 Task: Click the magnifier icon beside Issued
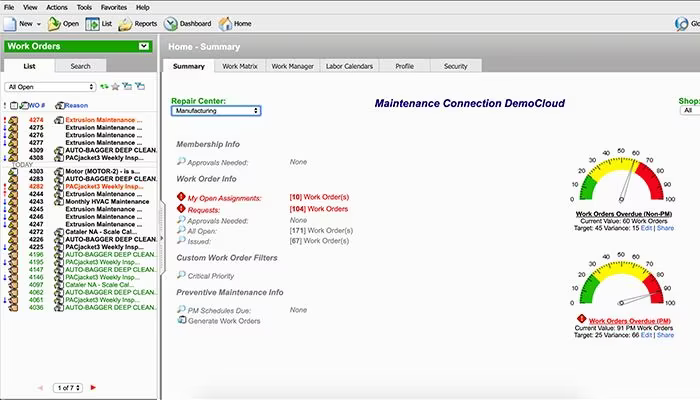coord(181,240)
